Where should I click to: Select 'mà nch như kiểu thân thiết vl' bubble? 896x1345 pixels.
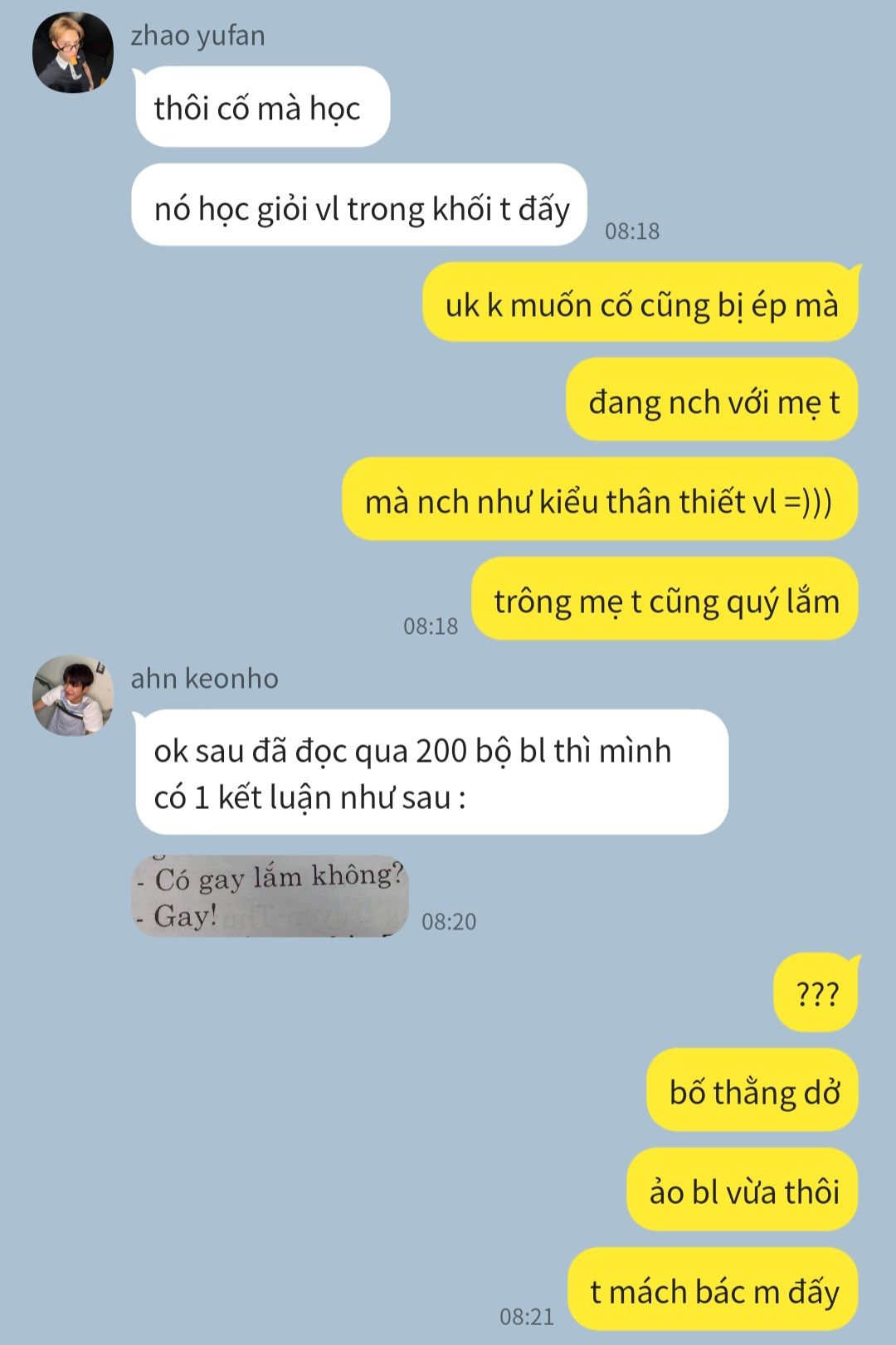pyautogui.click(x=600, y=500)
